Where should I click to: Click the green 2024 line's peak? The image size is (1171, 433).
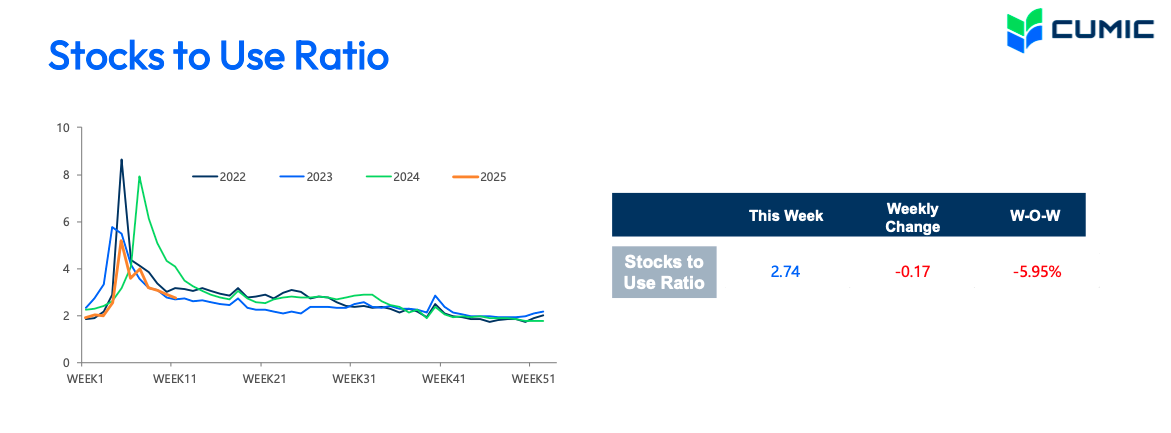139,177
